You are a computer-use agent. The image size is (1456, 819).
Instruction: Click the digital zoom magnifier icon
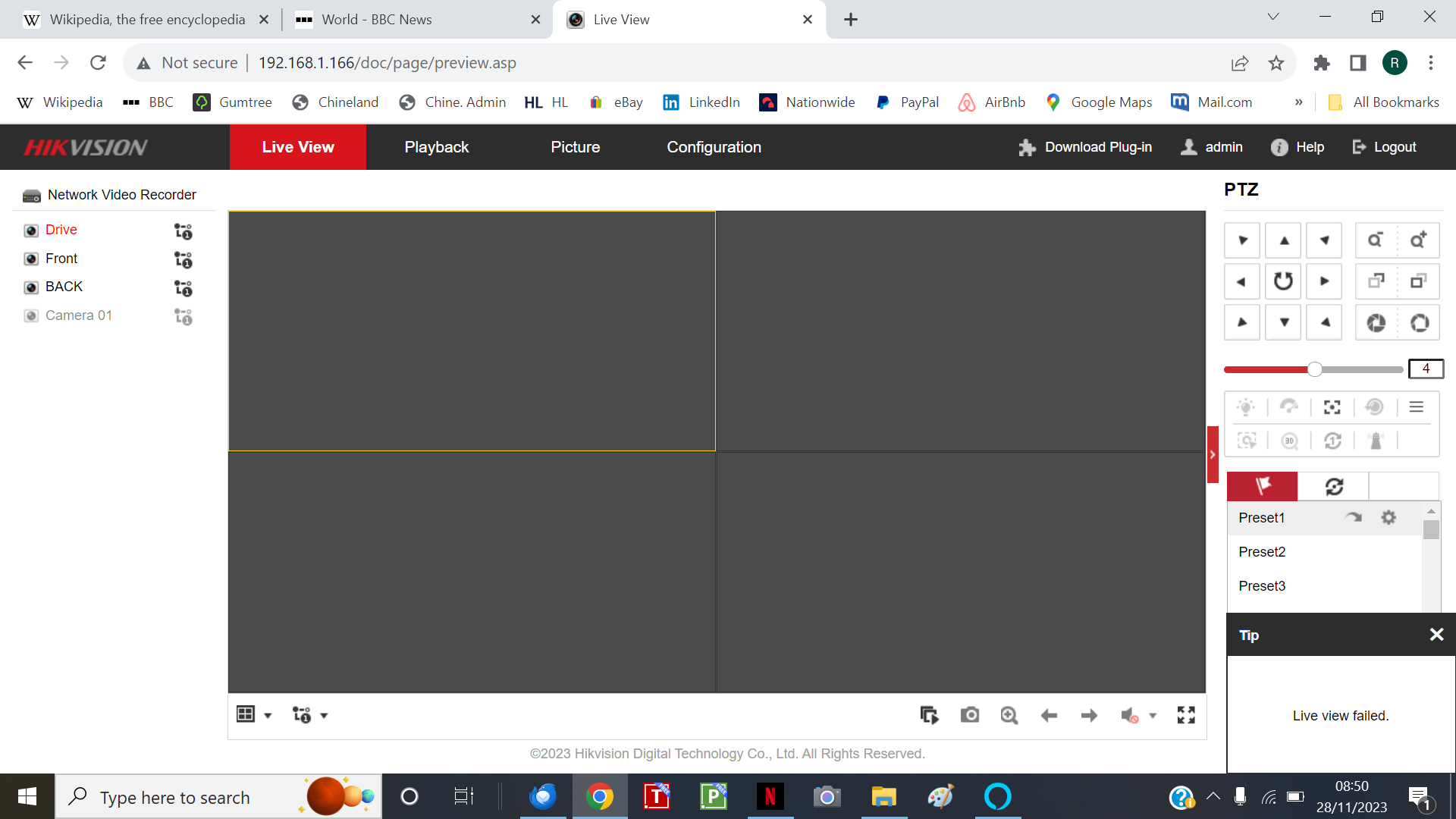tap(1009, 715)
